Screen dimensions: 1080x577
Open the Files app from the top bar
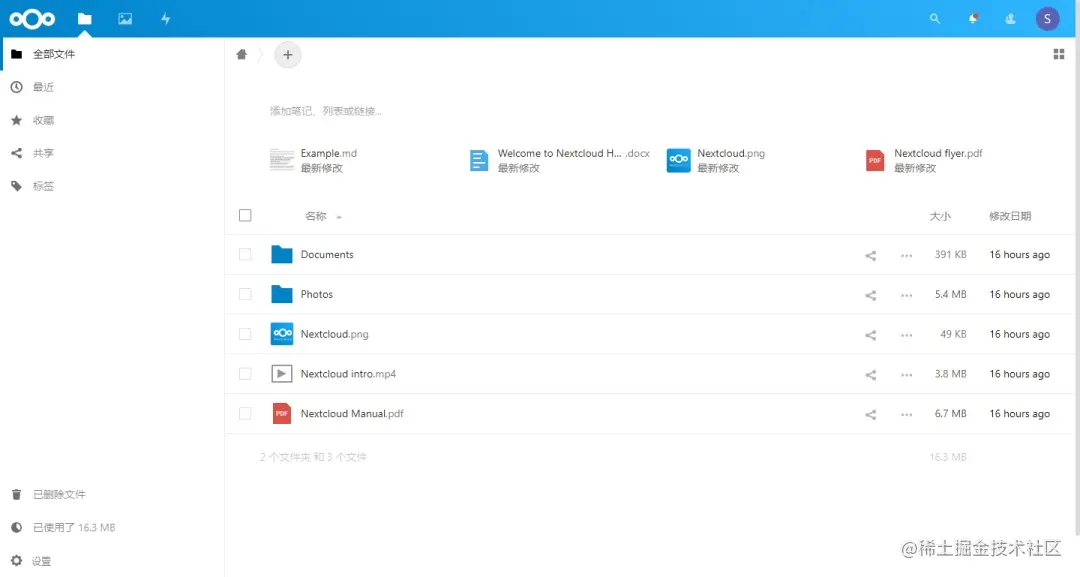(85, 19)
